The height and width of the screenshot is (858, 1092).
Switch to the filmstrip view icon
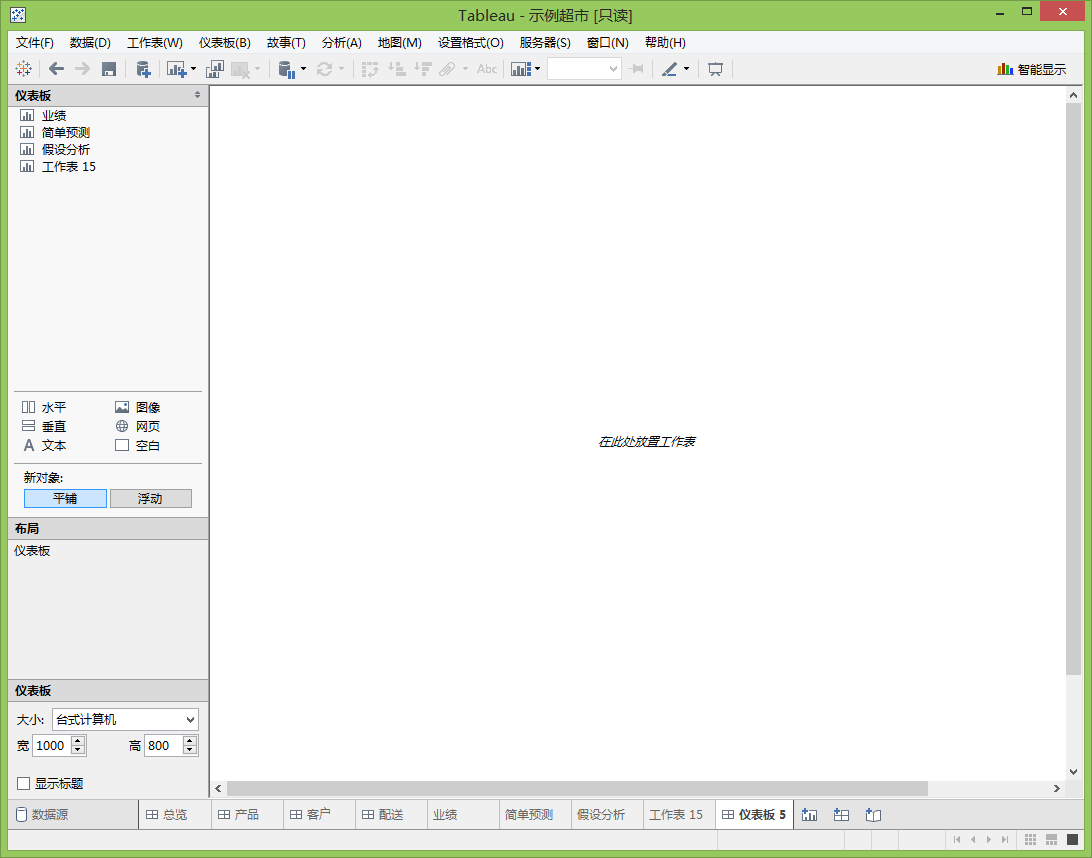pos(1052,839)
